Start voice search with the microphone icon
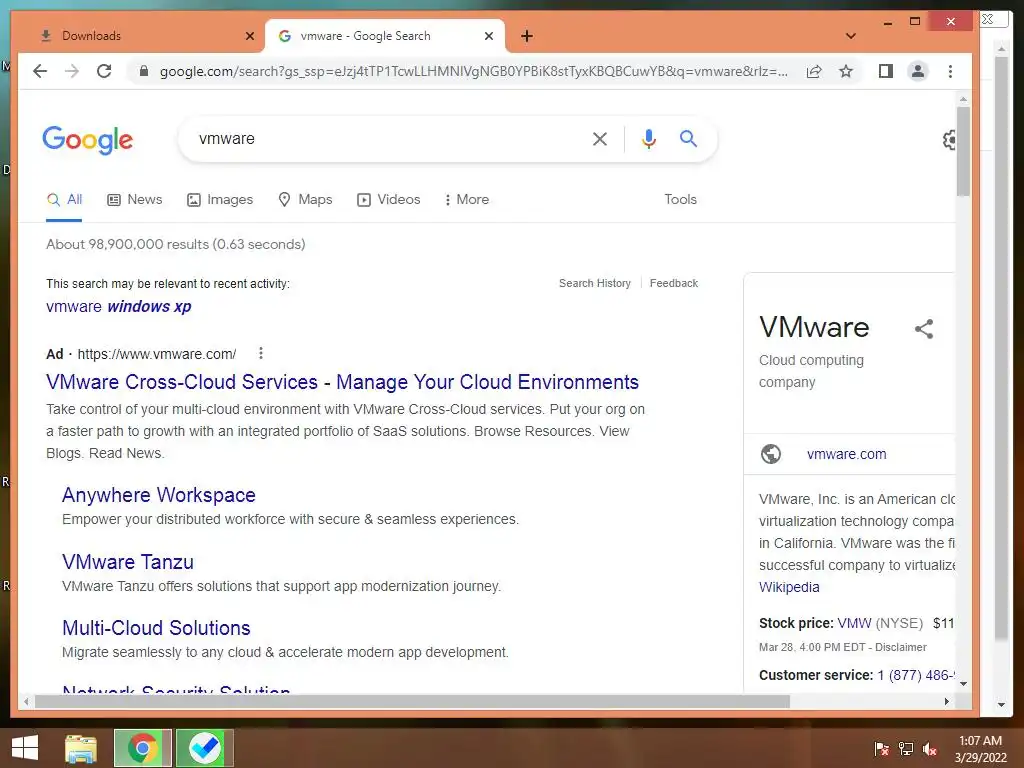 click(648, 139)
